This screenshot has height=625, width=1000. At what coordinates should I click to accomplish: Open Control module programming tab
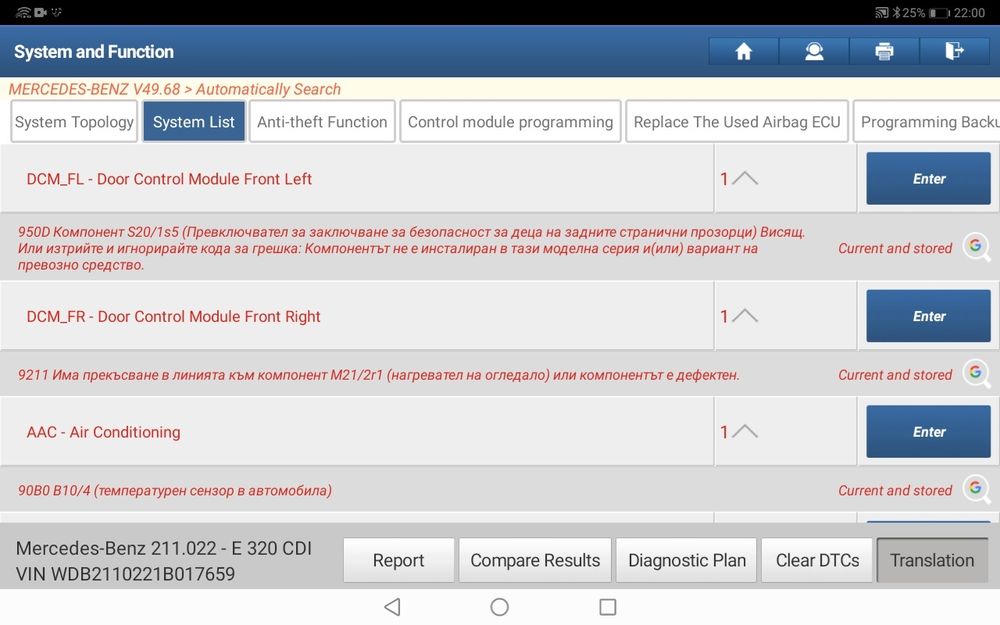tap(510, 122)
